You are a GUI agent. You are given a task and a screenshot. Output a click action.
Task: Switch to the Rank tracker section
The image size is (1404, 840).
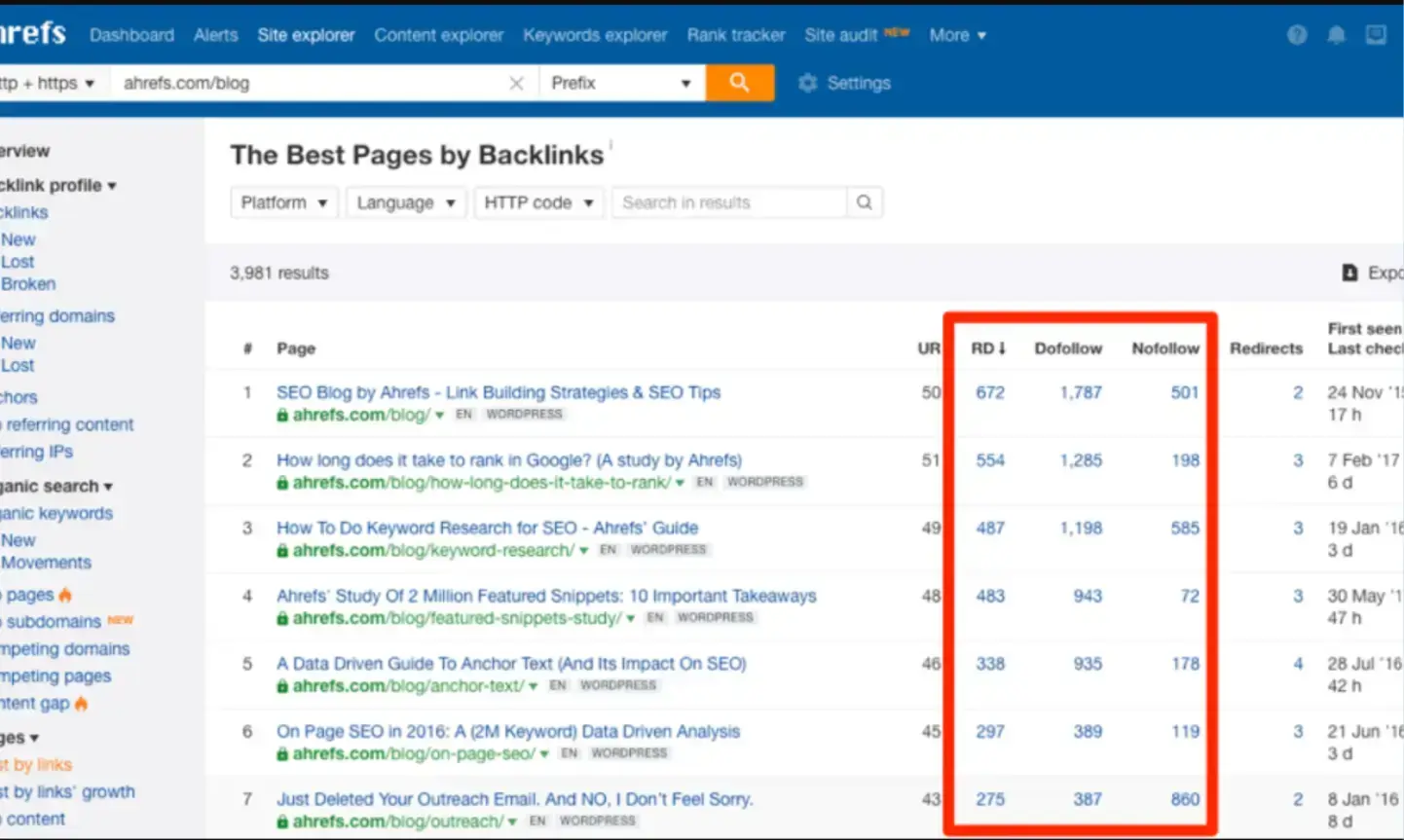[736, 35]
